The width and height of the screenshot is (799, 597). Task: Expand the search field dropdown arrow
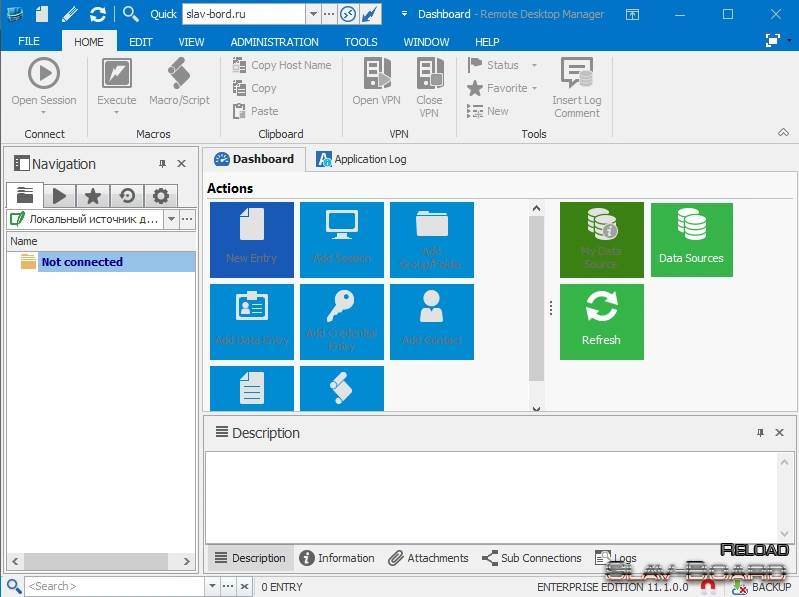click(x=212, y=586)
